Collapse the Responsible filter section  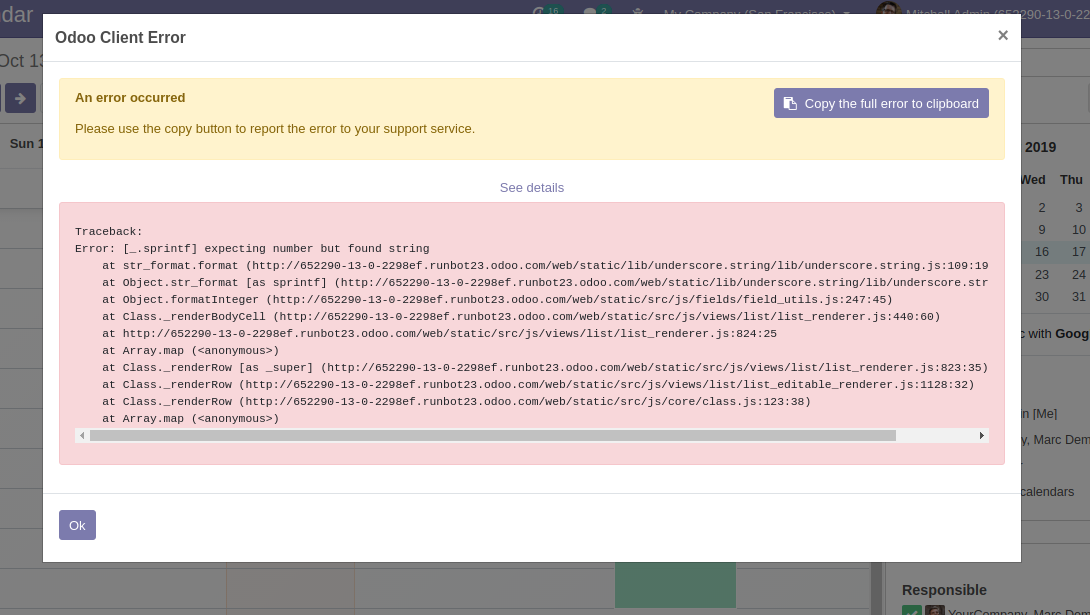coord(942,590)
